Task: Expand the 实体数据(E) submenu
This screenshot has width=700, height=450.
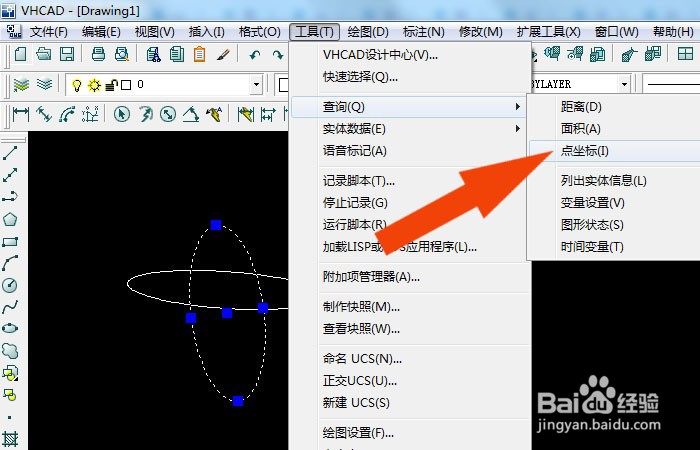Action: [409, 129]
